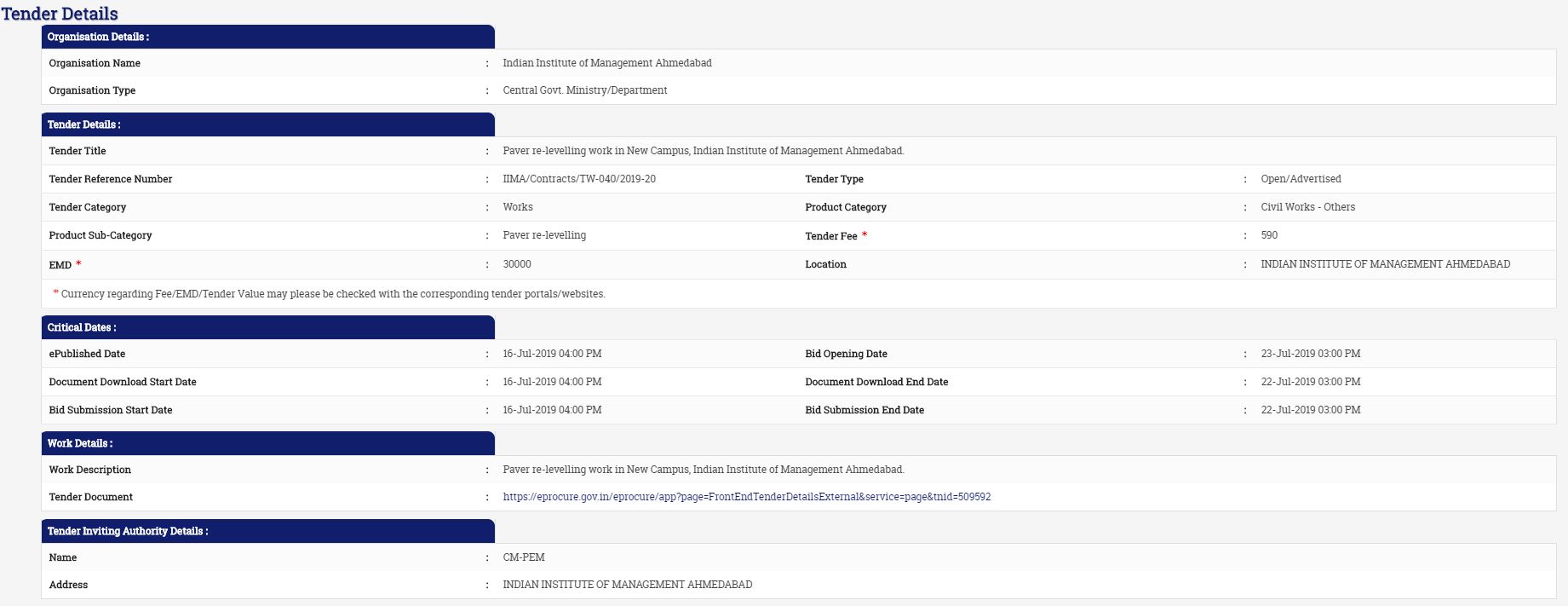Click the organisation name Indian Institute of Management Ahmedabad
The image size is (1568, 606).
606,63
